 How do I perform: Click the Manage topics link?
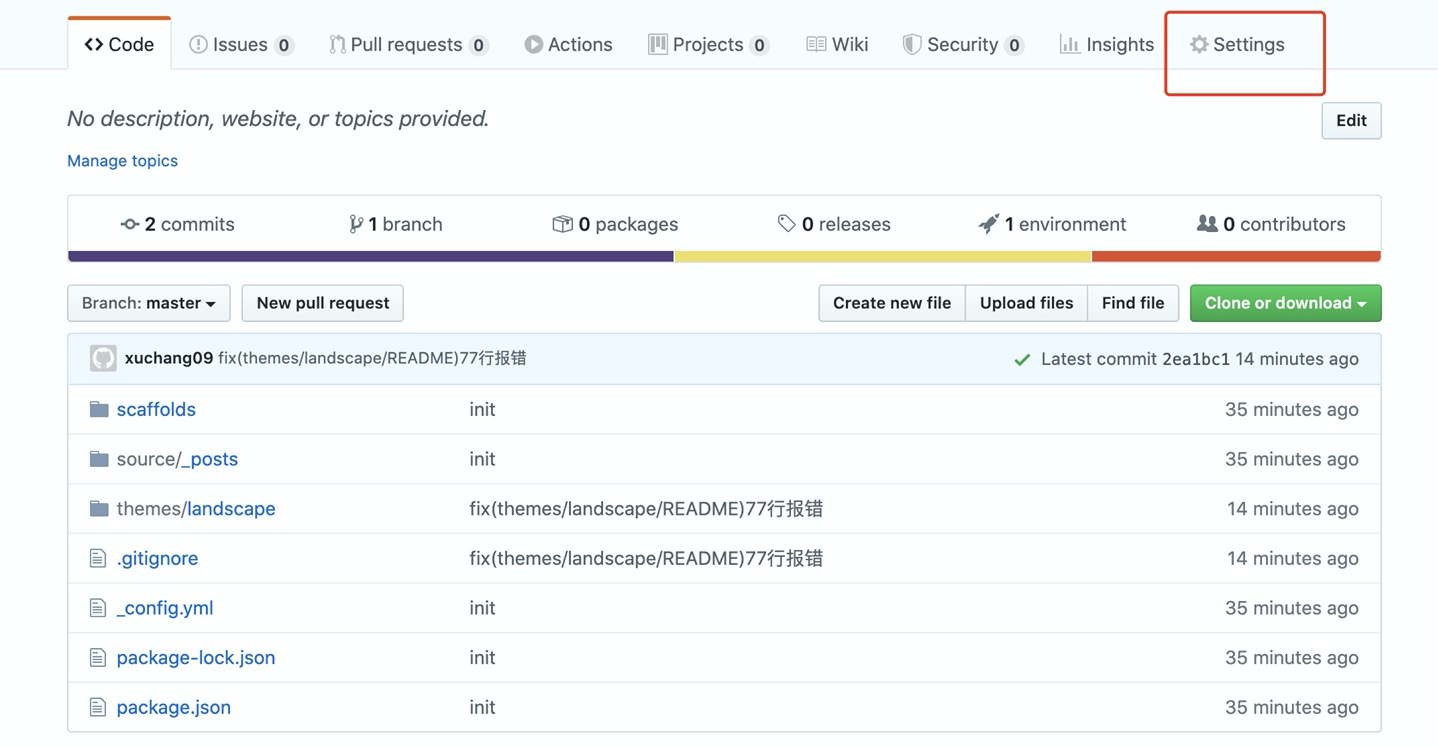click(122, 161)
